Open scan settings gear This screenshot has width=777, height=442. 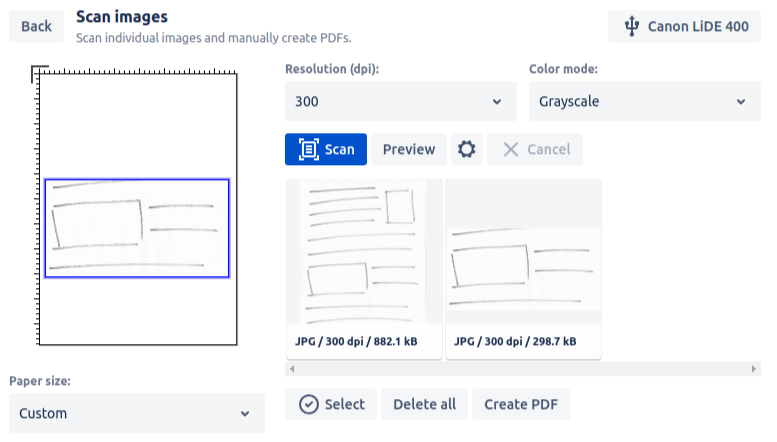[466, 149]
